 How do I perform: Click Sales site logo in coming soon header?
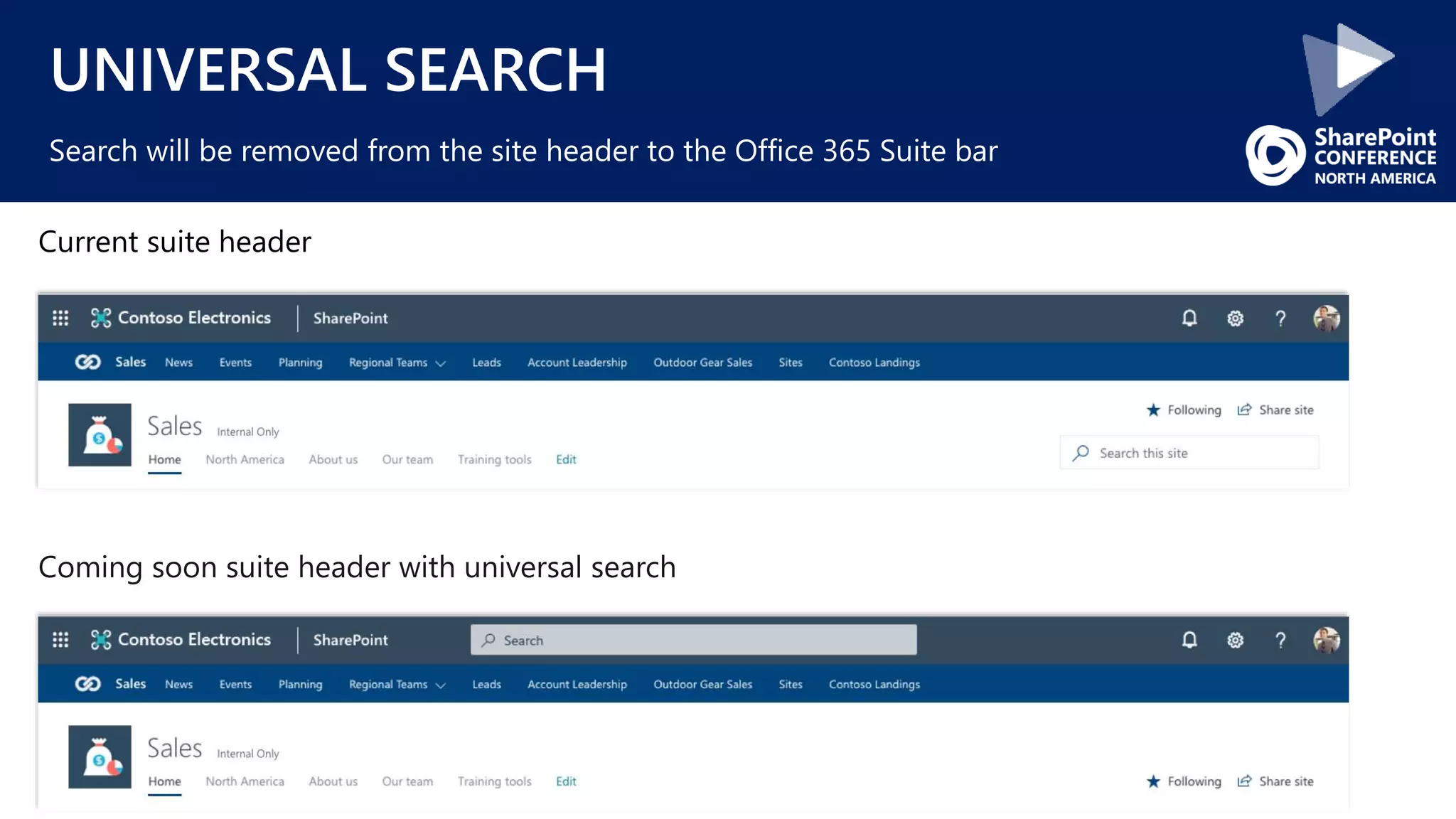point(100,757)
